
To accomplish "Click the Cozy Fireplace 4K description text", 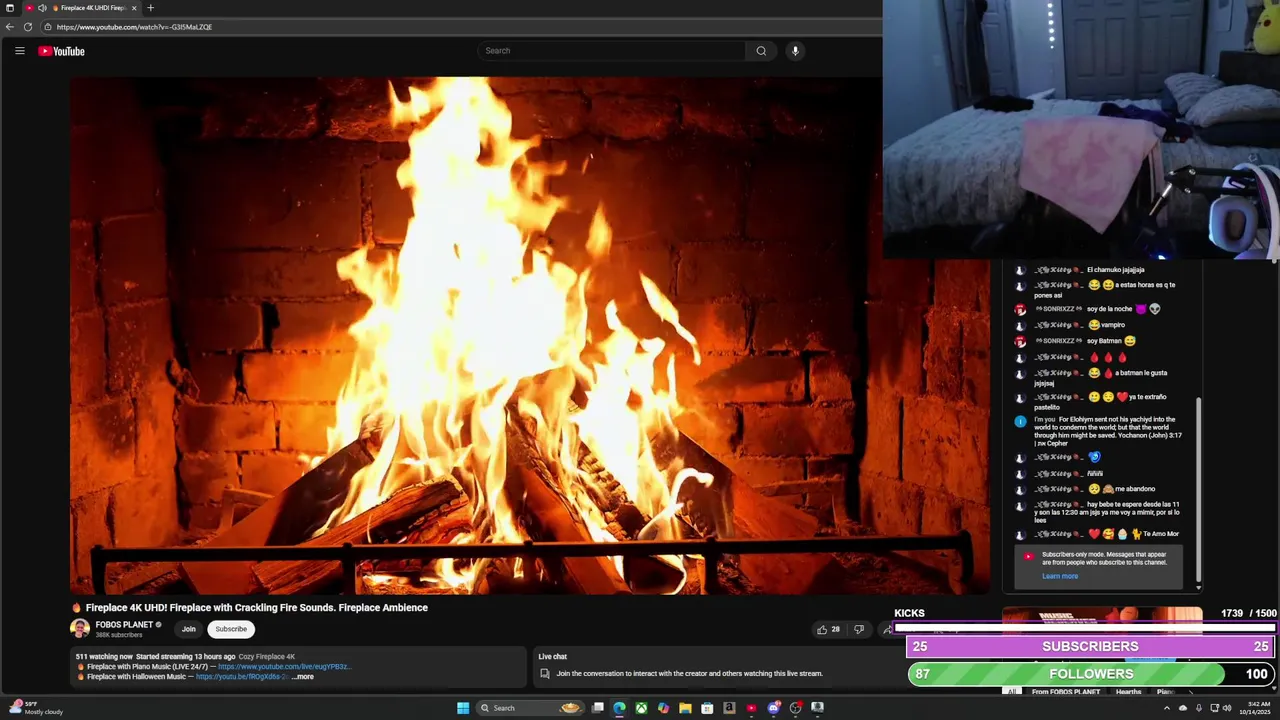I will [x=267, y=657].
